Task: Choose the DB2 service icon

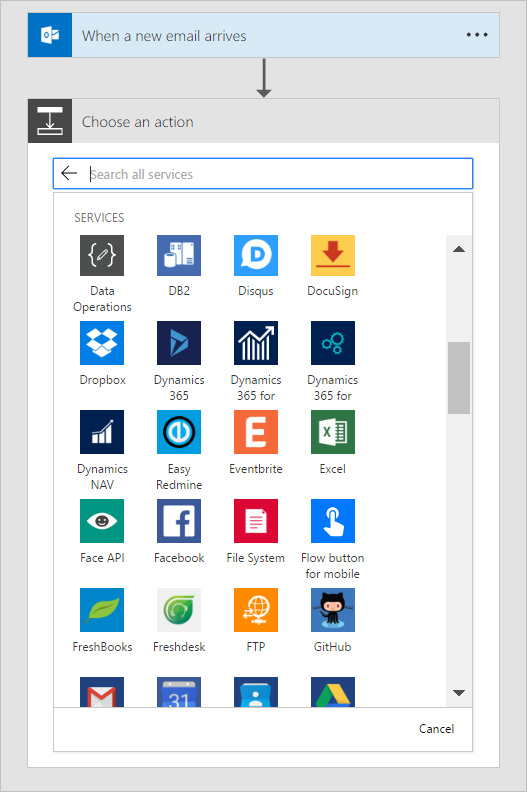Action: pyautogui.click(x=179, y=256)
